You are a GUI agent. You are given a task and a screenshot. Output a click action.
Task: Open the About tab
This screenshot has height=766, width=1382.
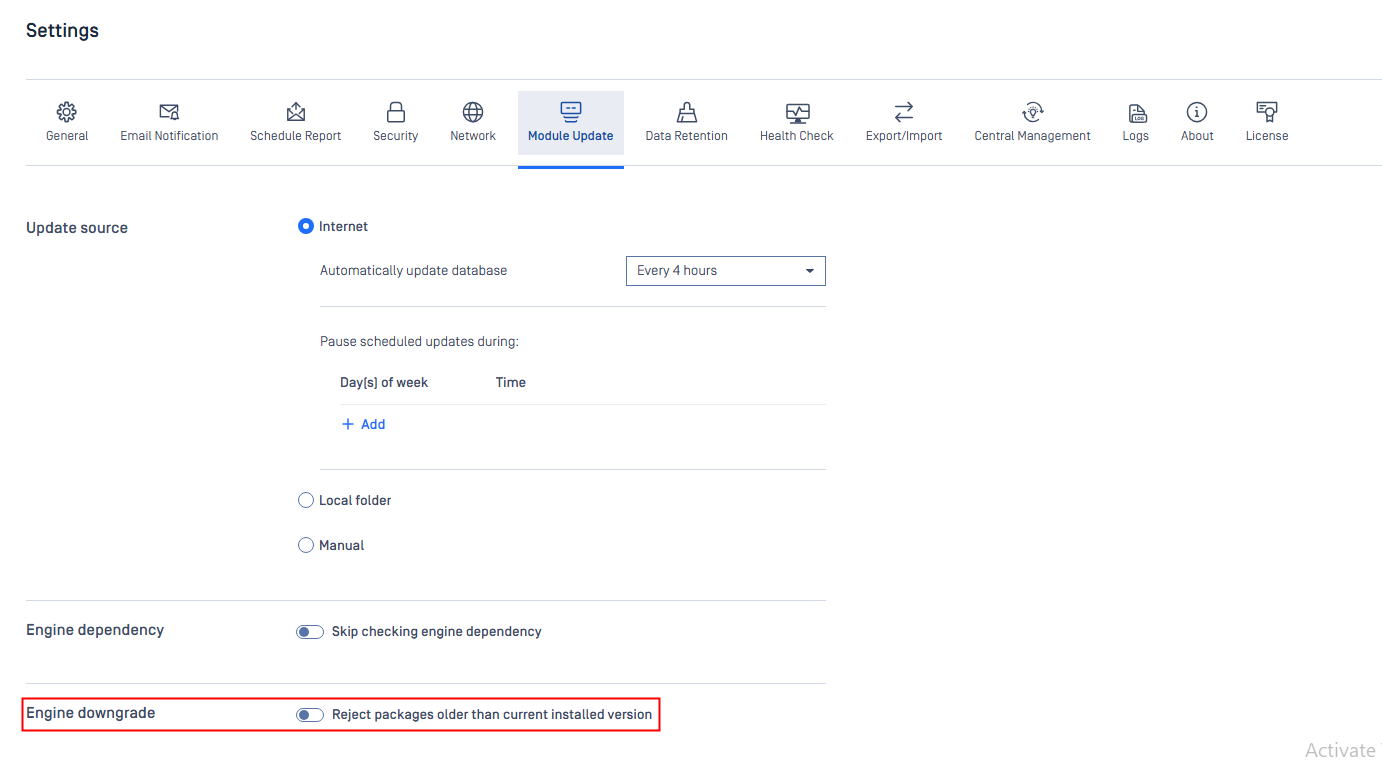pos(1197,123)
